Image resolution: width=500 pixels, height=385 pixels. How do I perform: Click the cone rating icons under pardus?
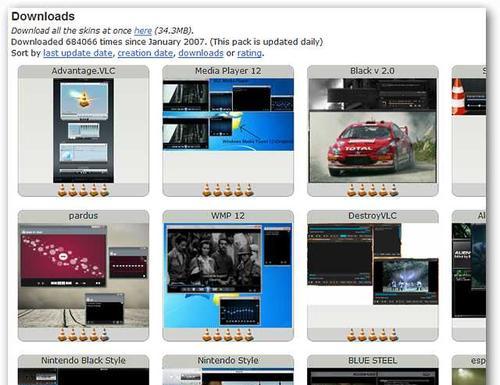(x=83, y=335)
